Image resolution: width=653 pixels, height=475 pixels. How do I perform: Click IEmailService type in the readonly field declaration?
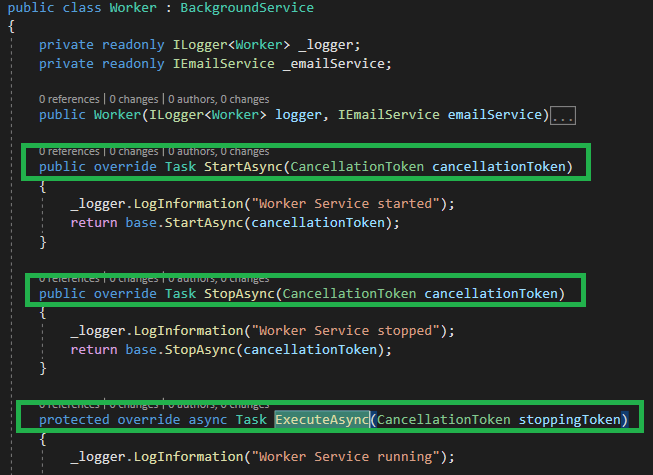[224, 64]
